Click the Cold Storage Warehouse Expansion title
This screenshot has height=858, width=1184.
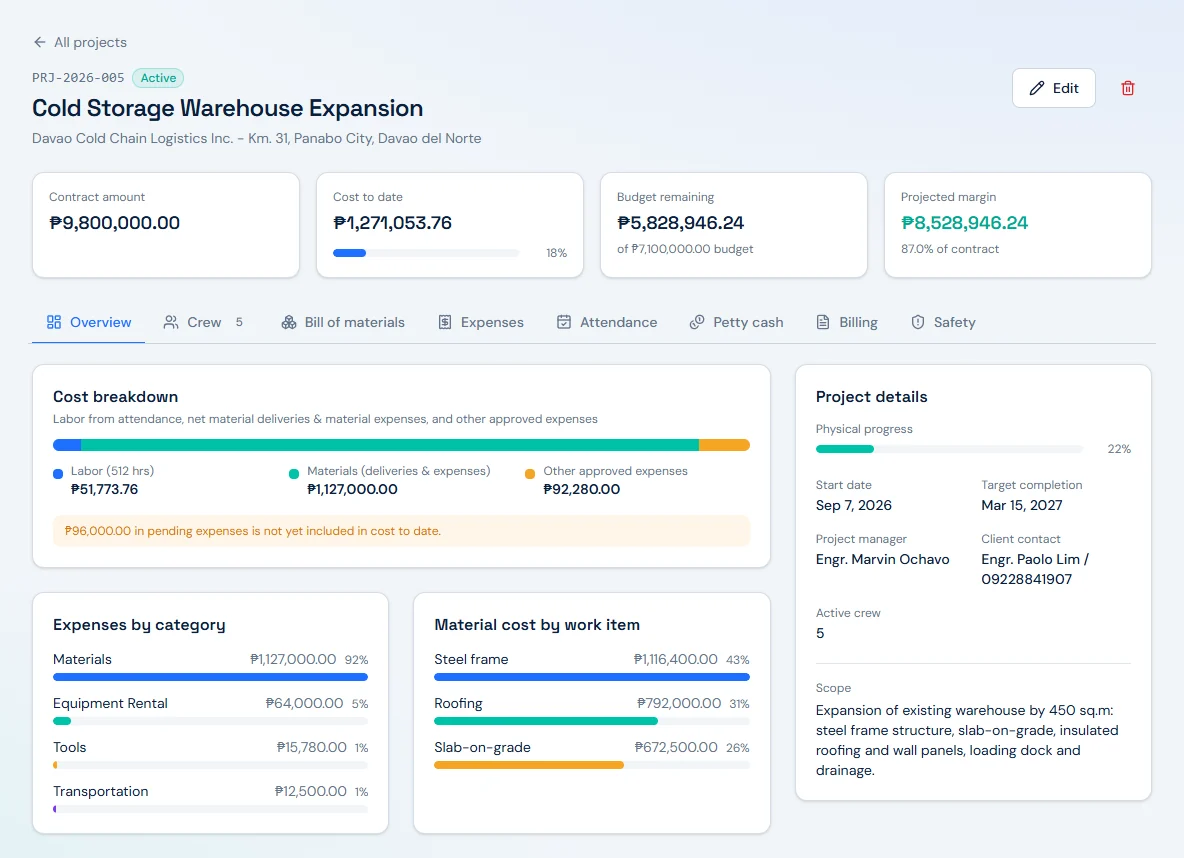(x=227, y=108)
